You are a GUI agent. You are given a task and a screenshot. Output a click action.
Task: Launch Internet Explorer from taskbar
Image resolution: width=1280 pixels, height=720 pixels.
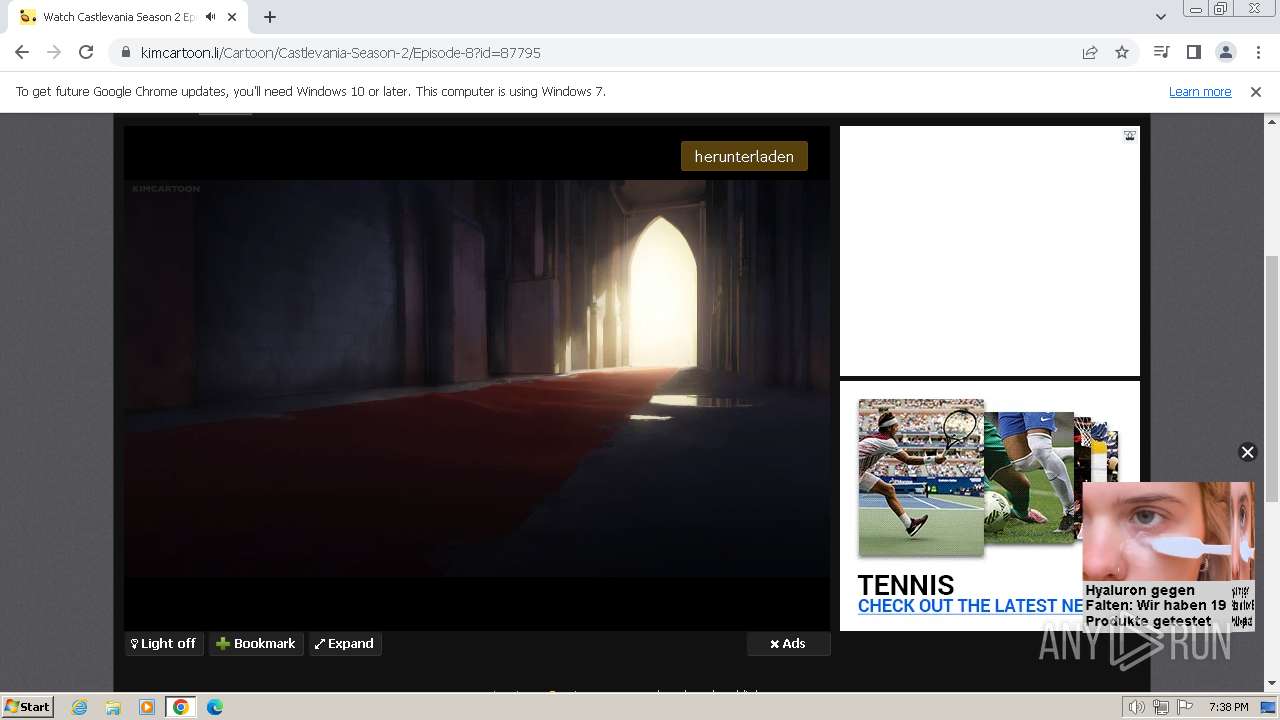[x=80, y=707]
